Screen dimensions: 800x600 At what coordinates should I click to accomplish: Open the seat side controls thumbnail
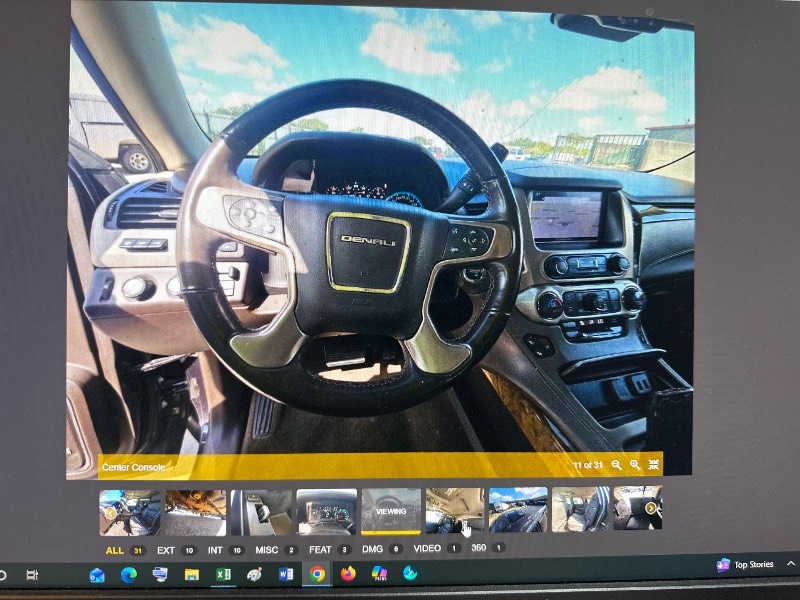pos(261,512)
